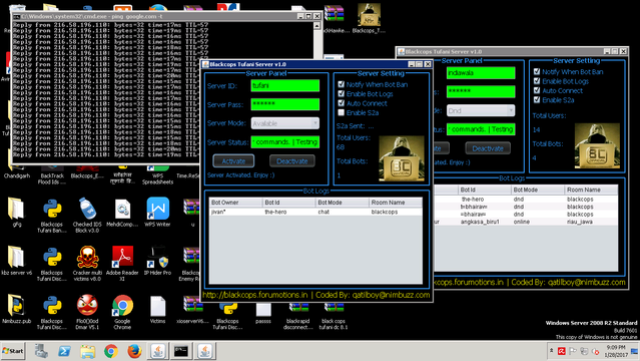The height and width of the screenshot is (361, 640).
Task: Click Server Pass field in front window
Action: (285, 104)
